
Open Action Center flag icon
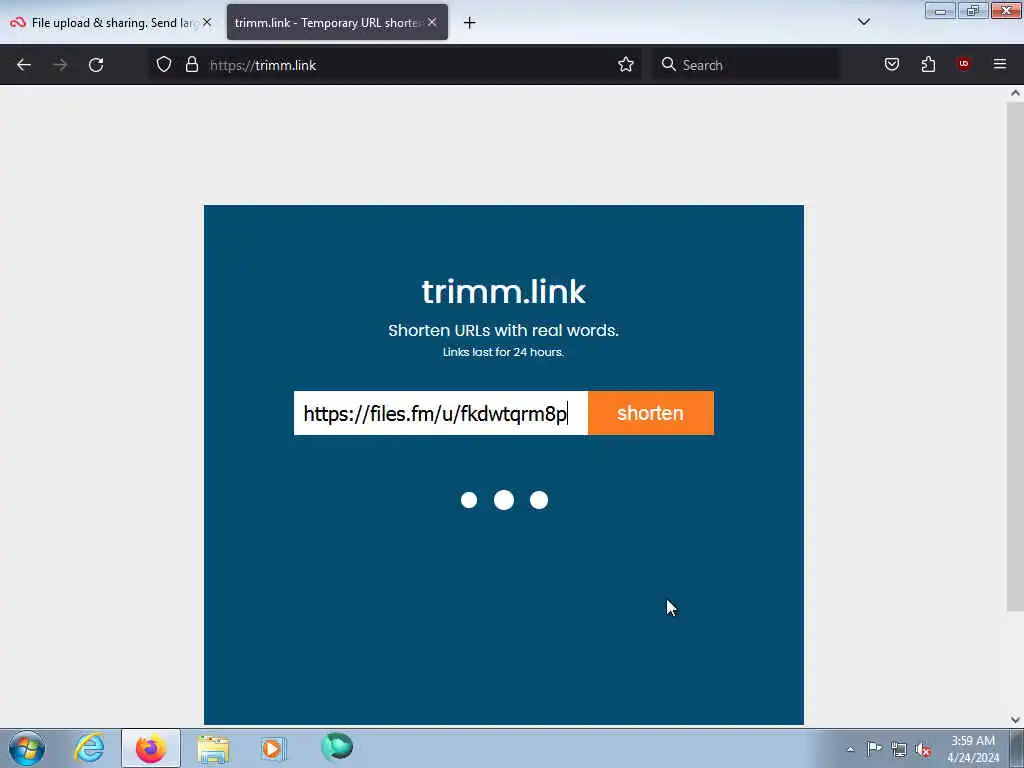[x=874, y=748]
